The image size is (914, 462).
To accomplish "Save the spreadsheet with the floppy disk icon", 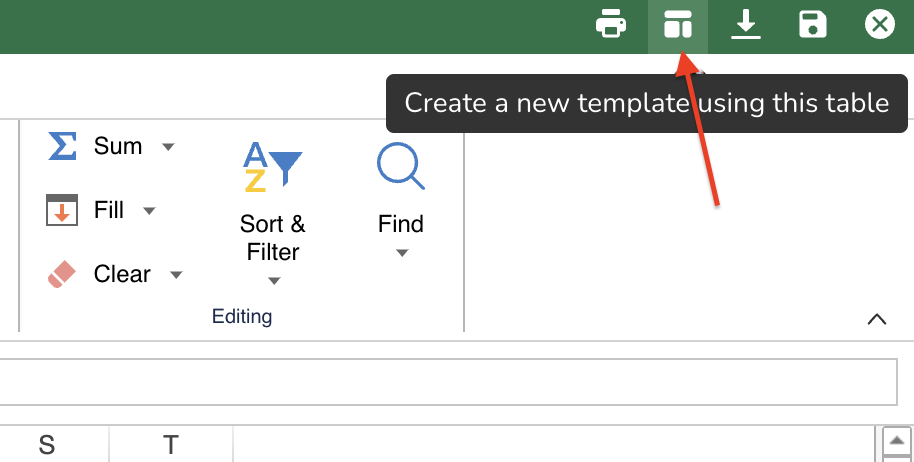I will click(813, 25).
